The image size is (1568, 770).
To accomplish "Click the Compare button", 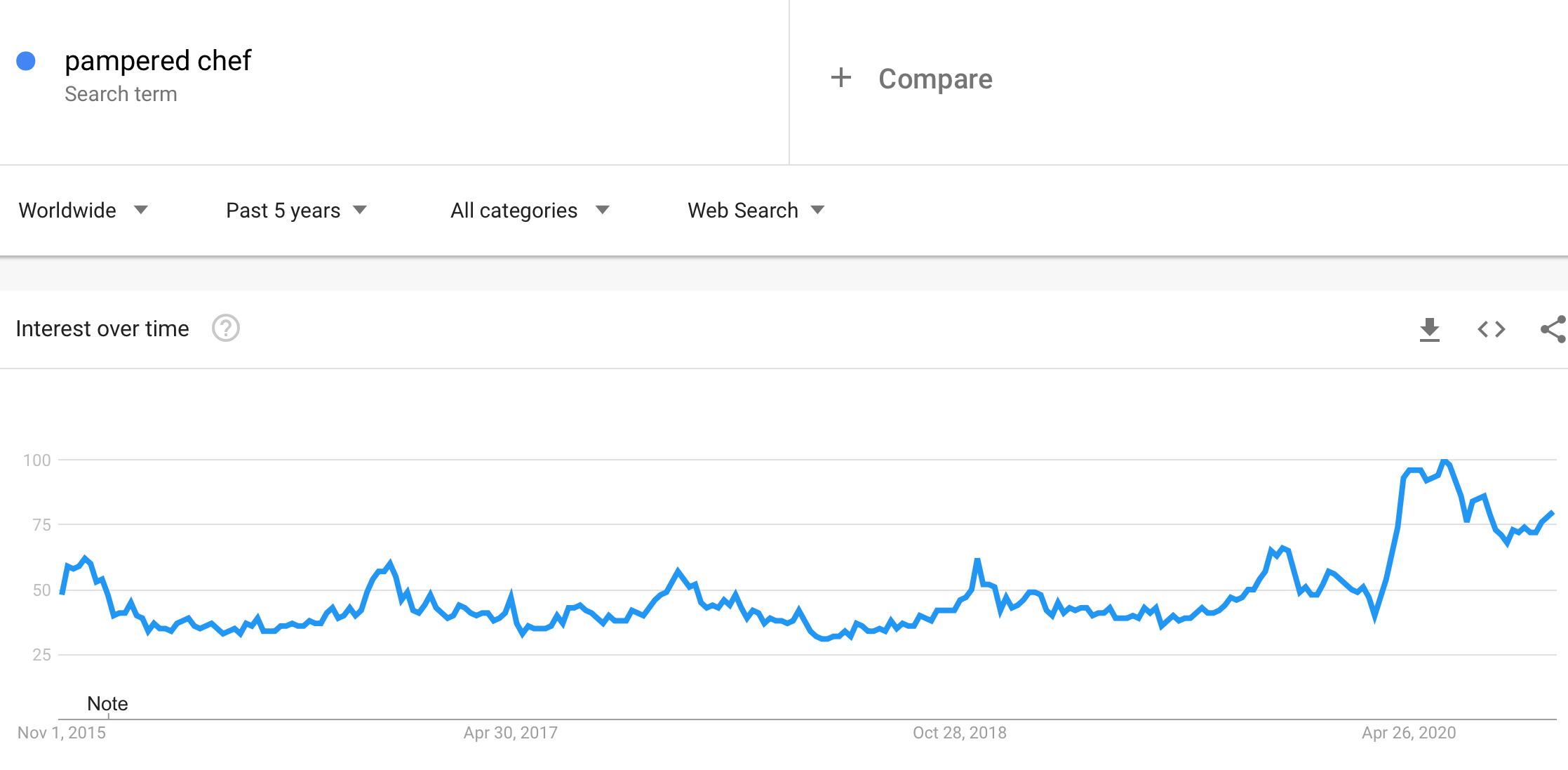I will (911, 79).
